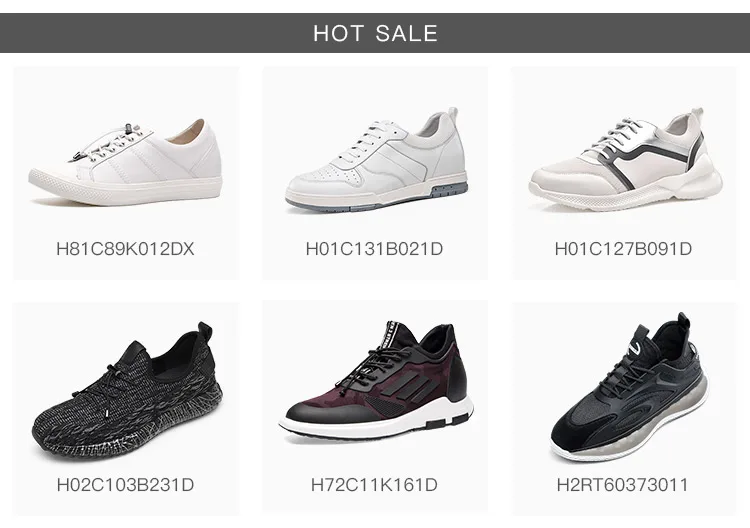View the chunky-sole H01C127B091D sneaker image
This screenshot has height=528, width=750.
coord(626,159)
